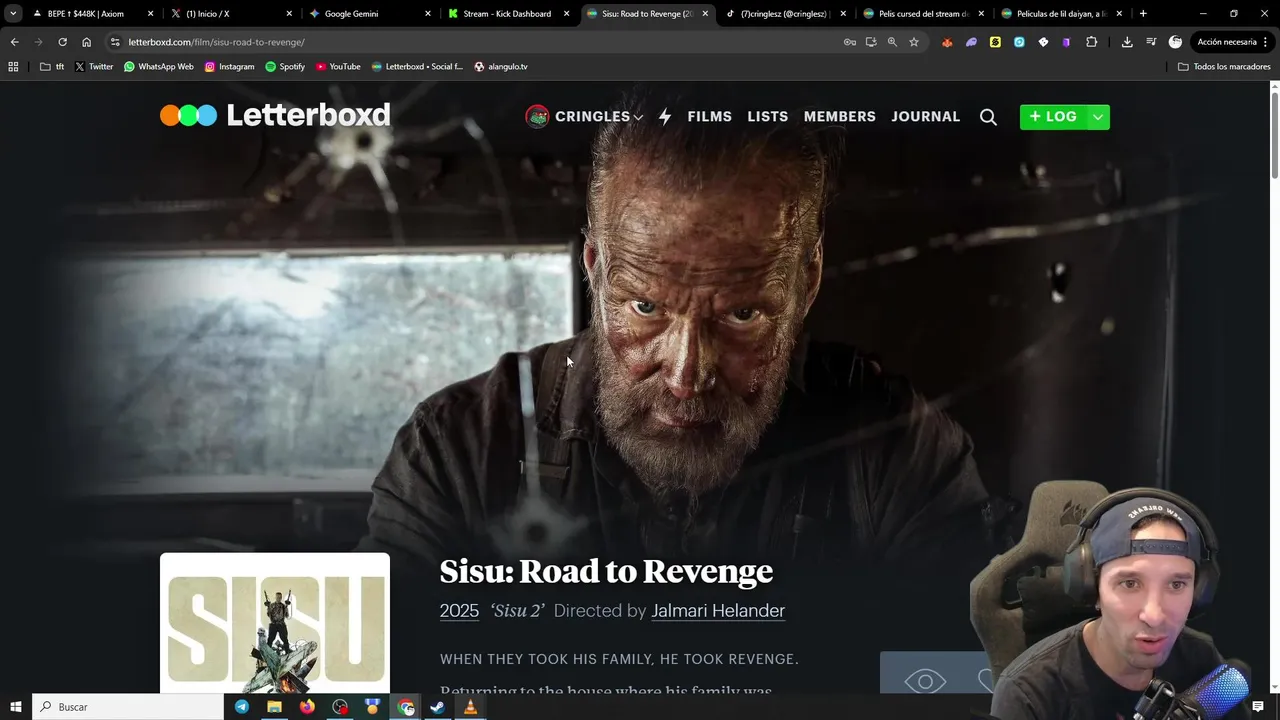Open the activity lightning bolt icon
Image resolution: width=1280 pixels, height=720 pixels.
pos(665,116)
